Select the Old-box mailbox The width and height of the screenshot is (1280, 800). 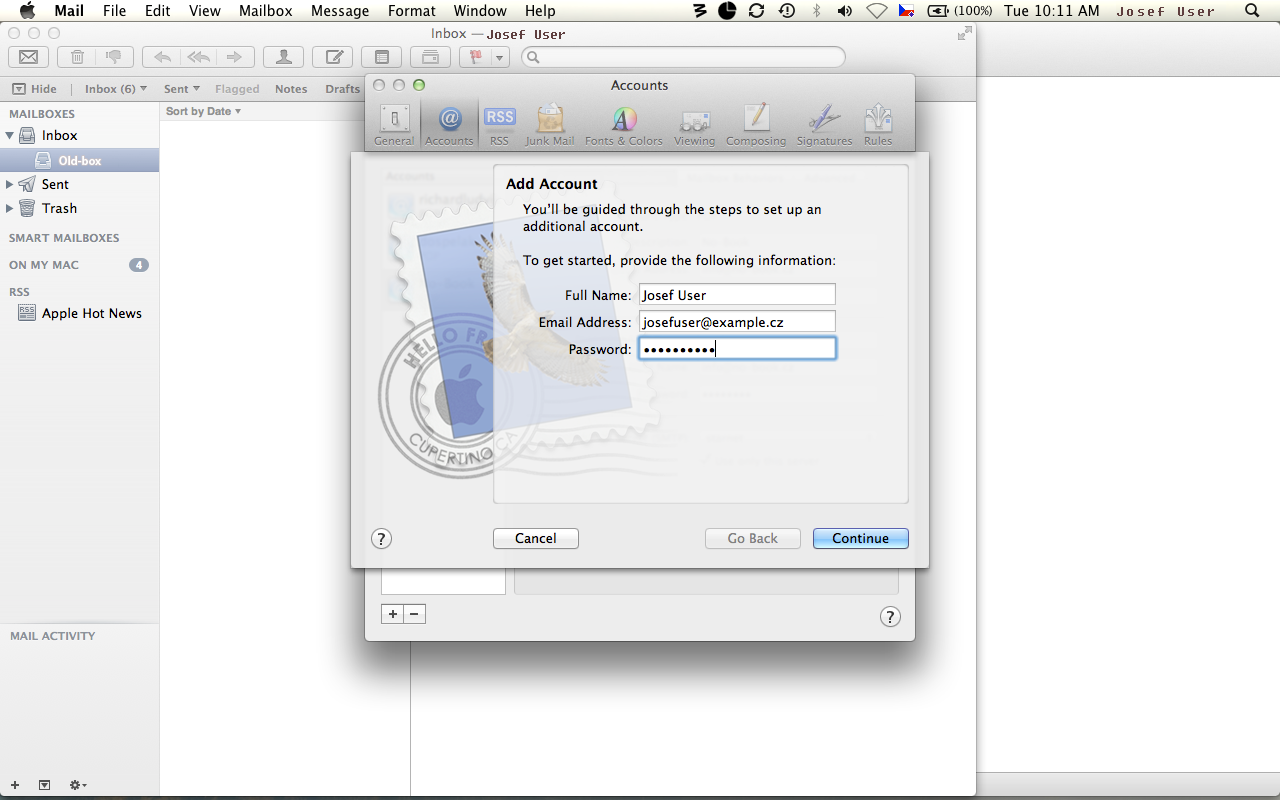point(79,160)
